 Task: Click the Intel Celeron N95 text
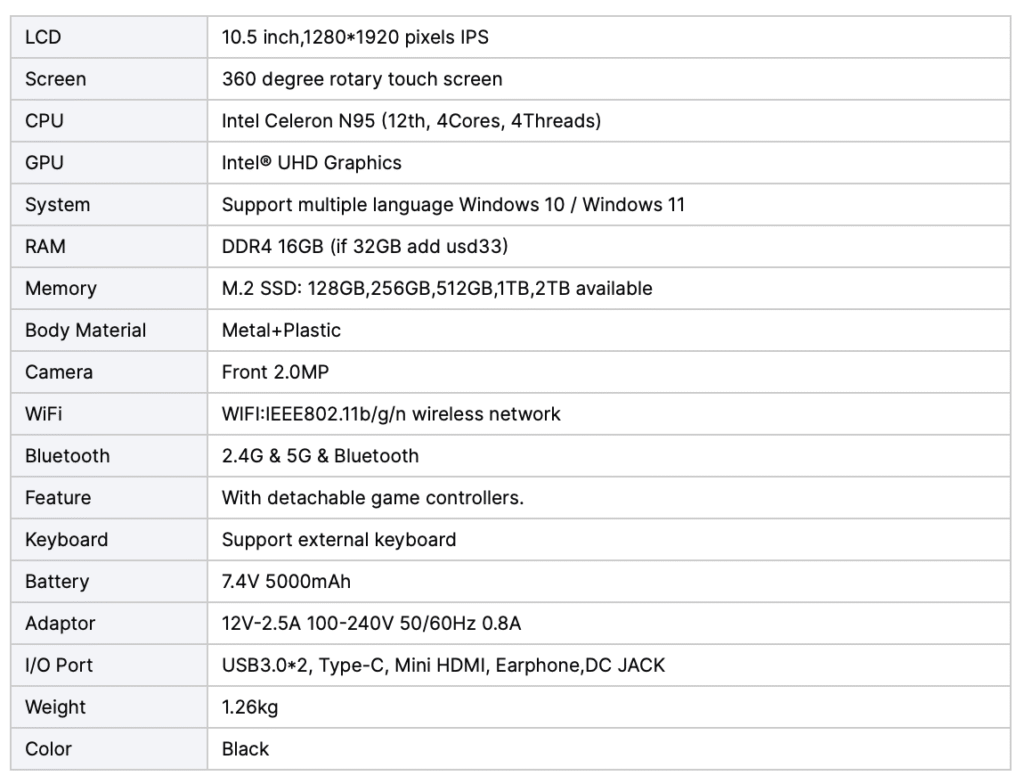pyautogui.click(x=410, y=121)
